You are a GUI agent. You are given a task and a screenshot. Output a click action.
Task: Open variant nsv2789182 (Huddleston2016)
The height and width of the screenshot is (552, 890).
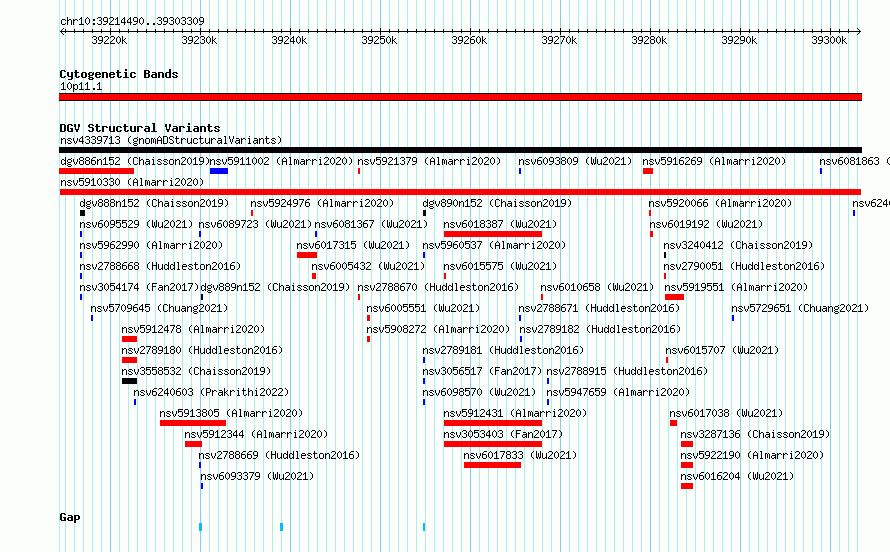tap(601, 329)
